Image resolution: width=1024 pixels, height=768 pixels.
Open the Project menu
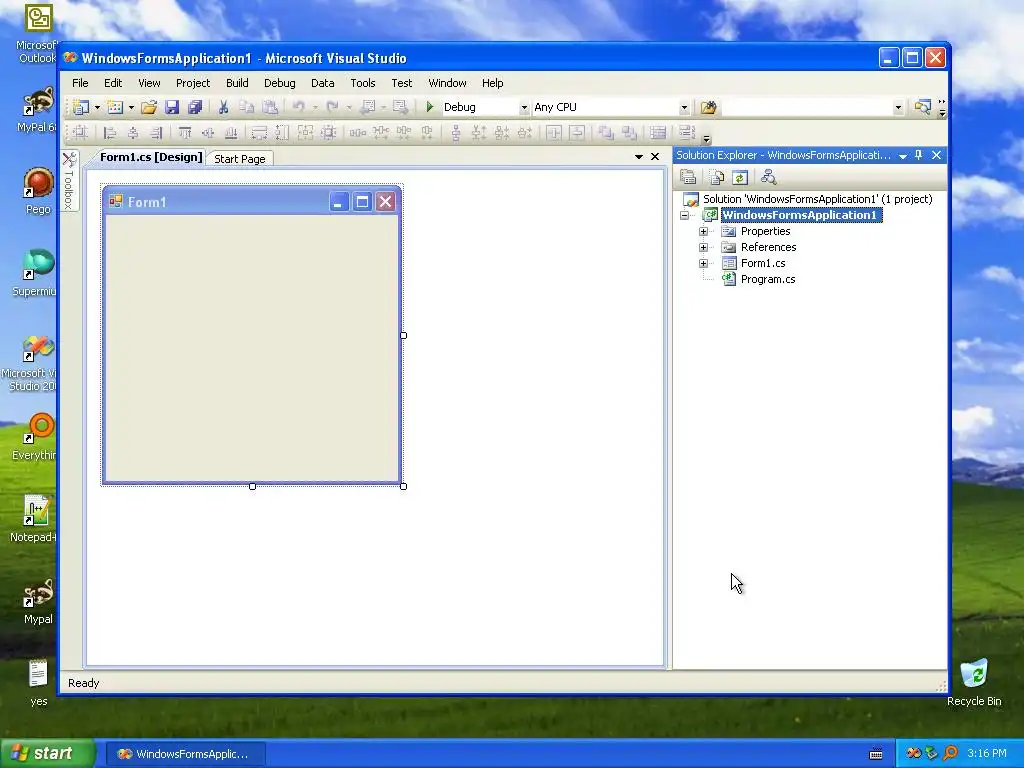193,83
